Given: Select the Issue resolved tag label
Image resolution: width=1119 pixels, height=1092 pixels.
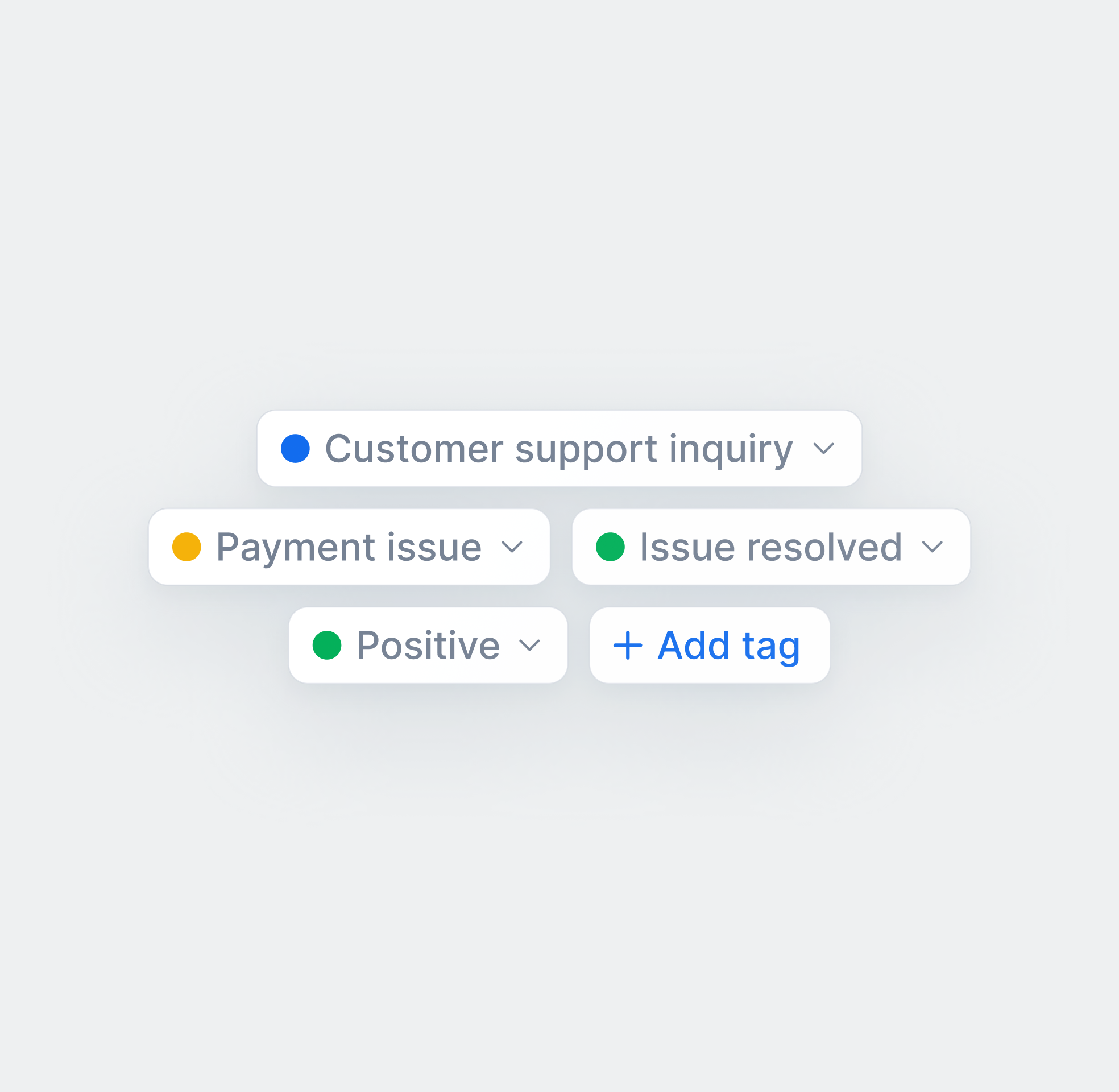Looking at the screenshot, I should click(x=771, y=547).
